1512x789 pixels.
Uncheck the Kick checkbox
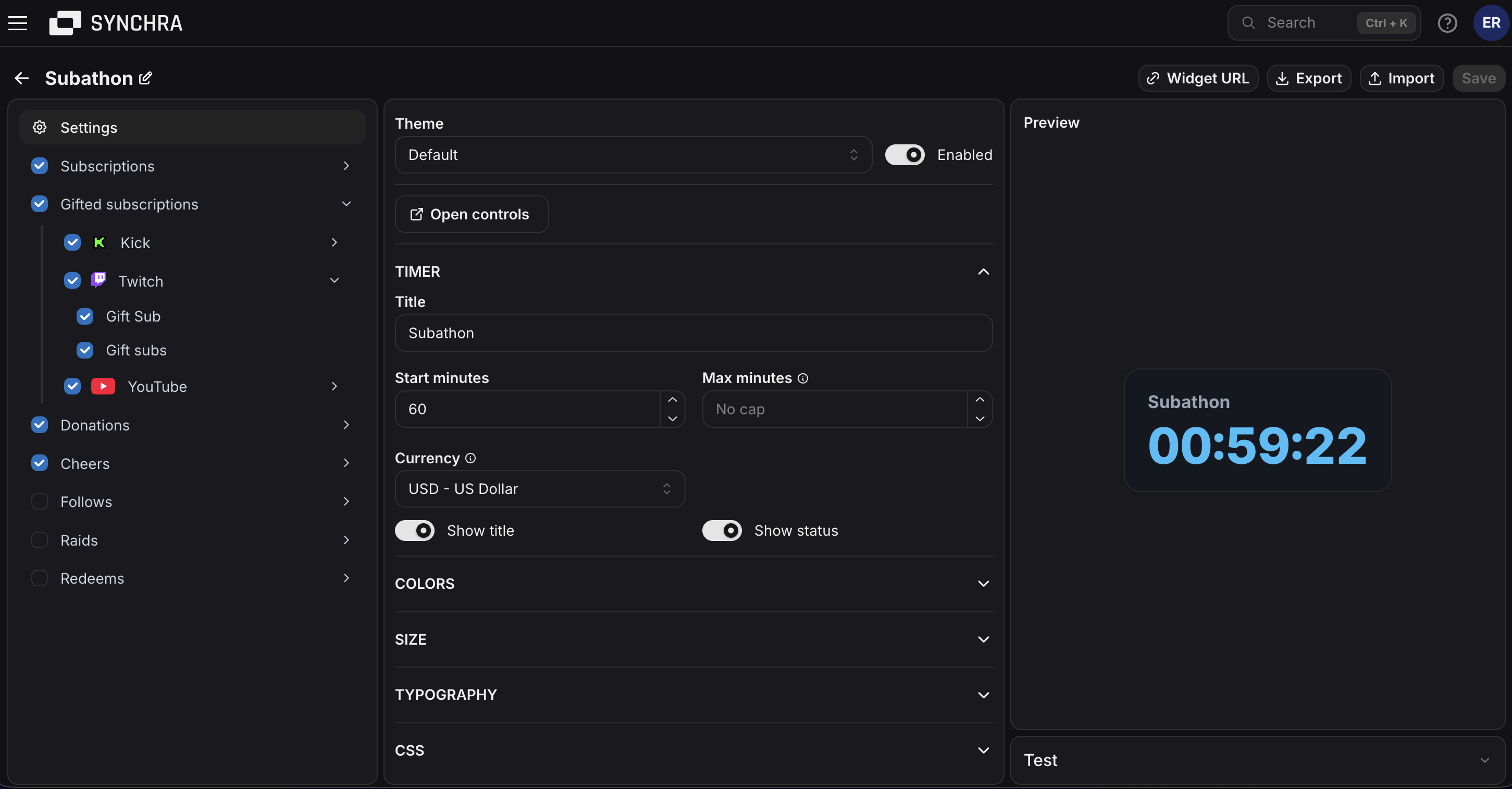(72, 242)
